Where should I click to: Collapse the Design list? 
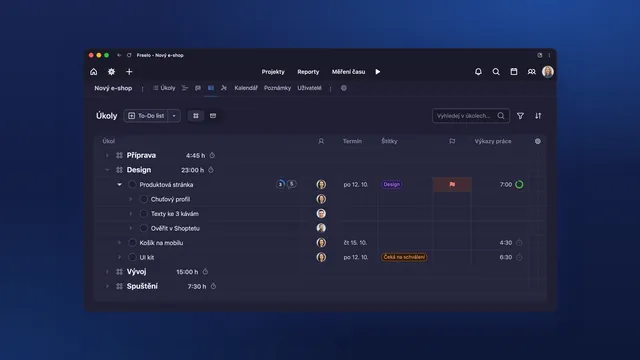(107, 170)
